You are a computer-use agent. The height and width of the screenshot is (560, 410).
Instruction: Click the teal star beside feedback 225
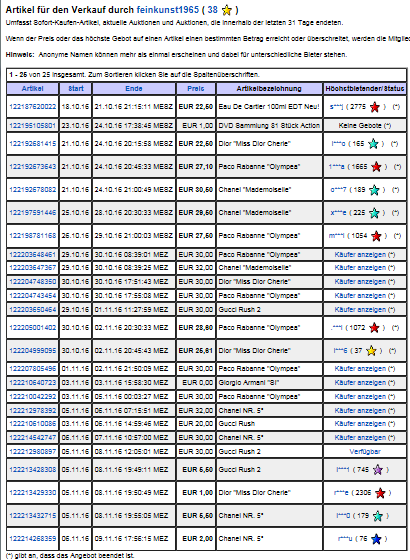coord(374,213)
